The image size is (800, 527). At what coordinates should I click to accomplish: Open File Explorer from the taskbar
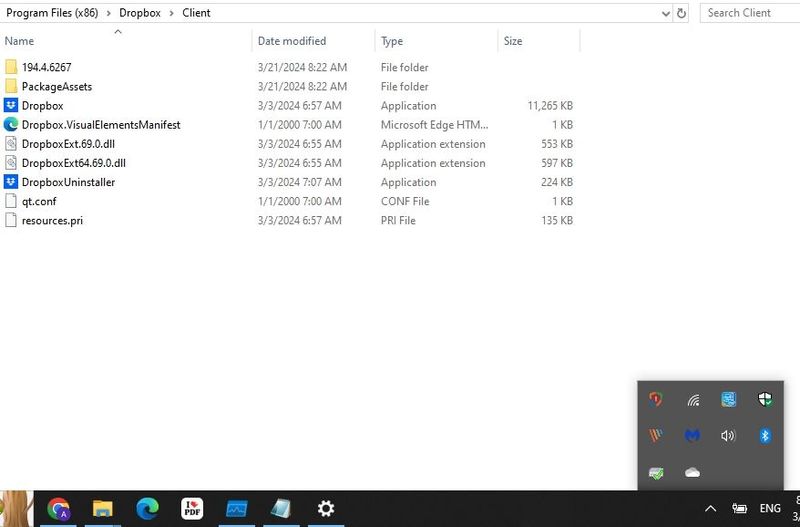103,509
